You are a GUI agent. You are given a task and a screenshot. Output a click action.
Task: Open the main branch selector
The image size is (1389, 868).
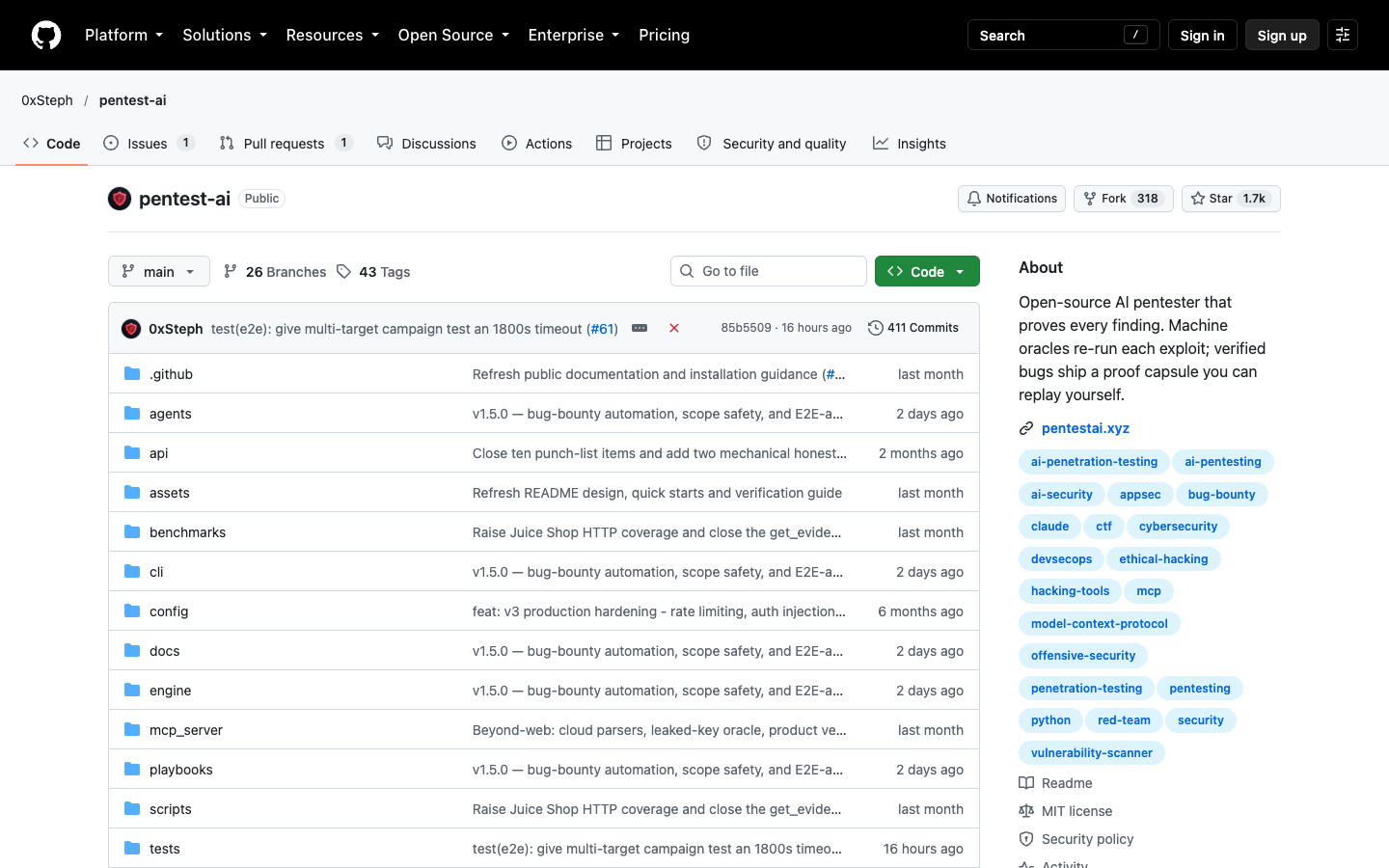pos(159,271)
